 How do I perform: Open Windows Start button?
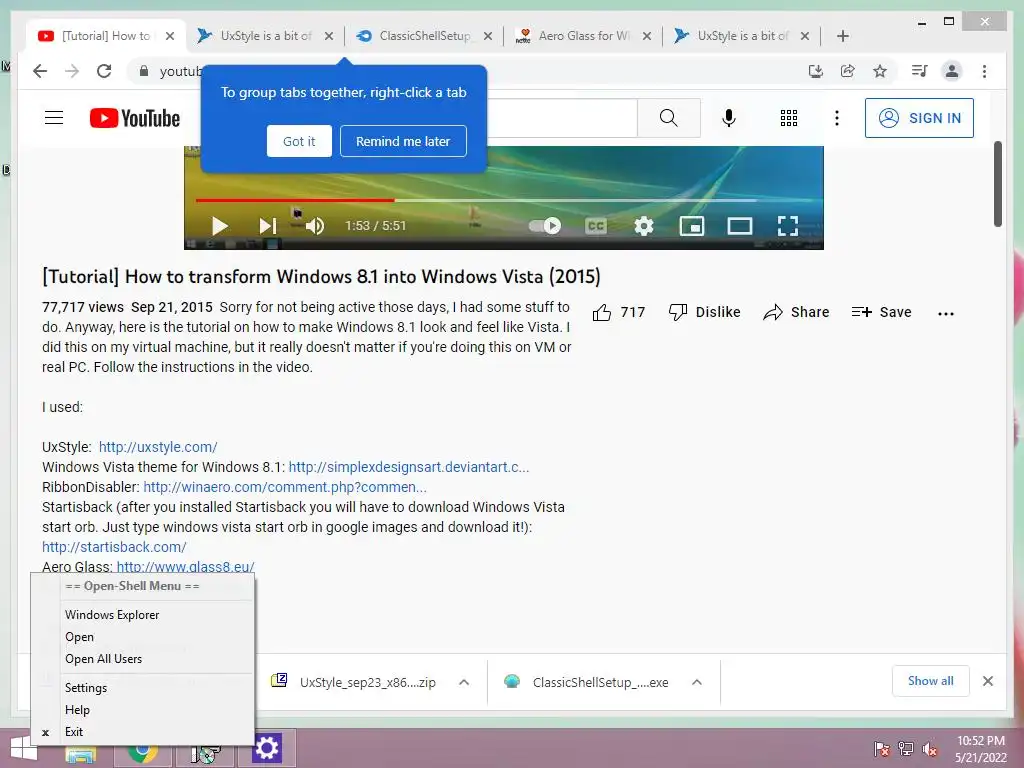tap(24, 749)
